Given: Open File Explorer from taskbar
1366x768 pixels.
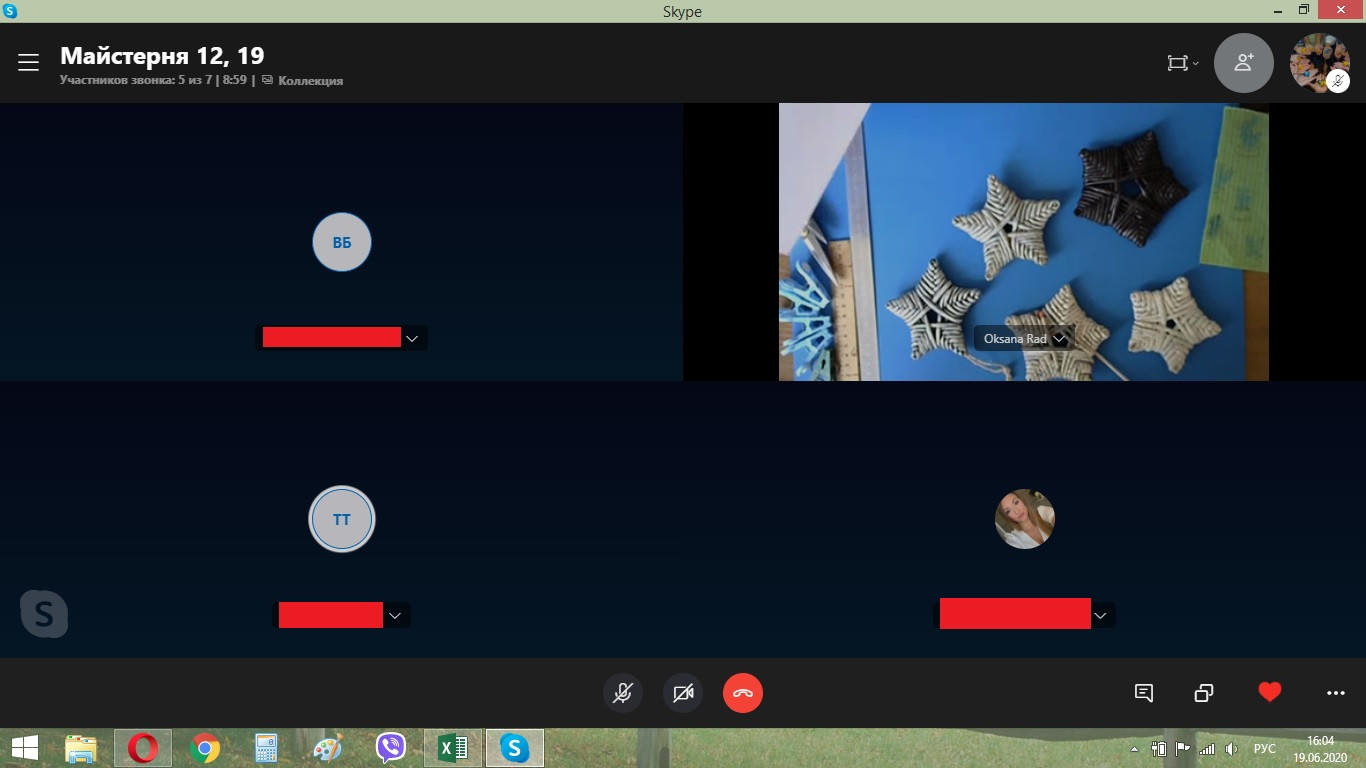Looking at the screenshot, I should (81, 748).
